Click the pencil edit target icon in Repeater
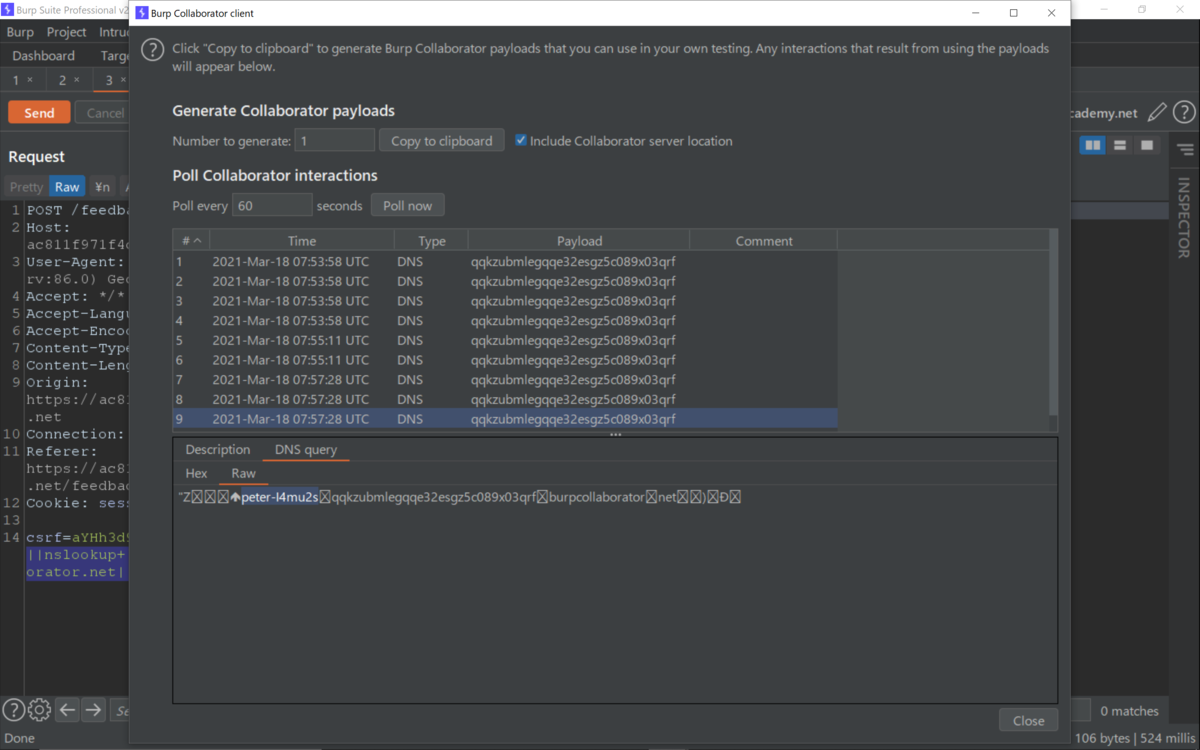1200x750 pixels. point(1157,113)
